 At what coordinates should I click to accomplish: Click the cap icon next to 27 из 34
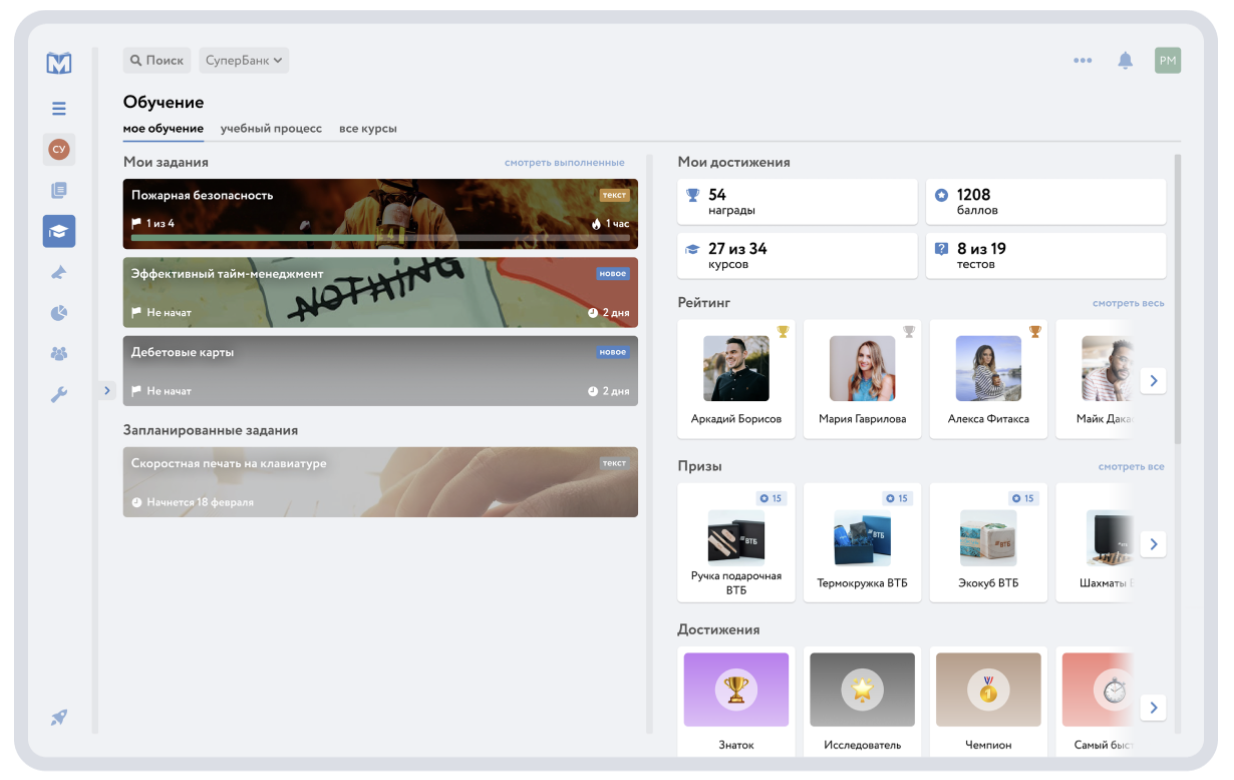[692, 249]
